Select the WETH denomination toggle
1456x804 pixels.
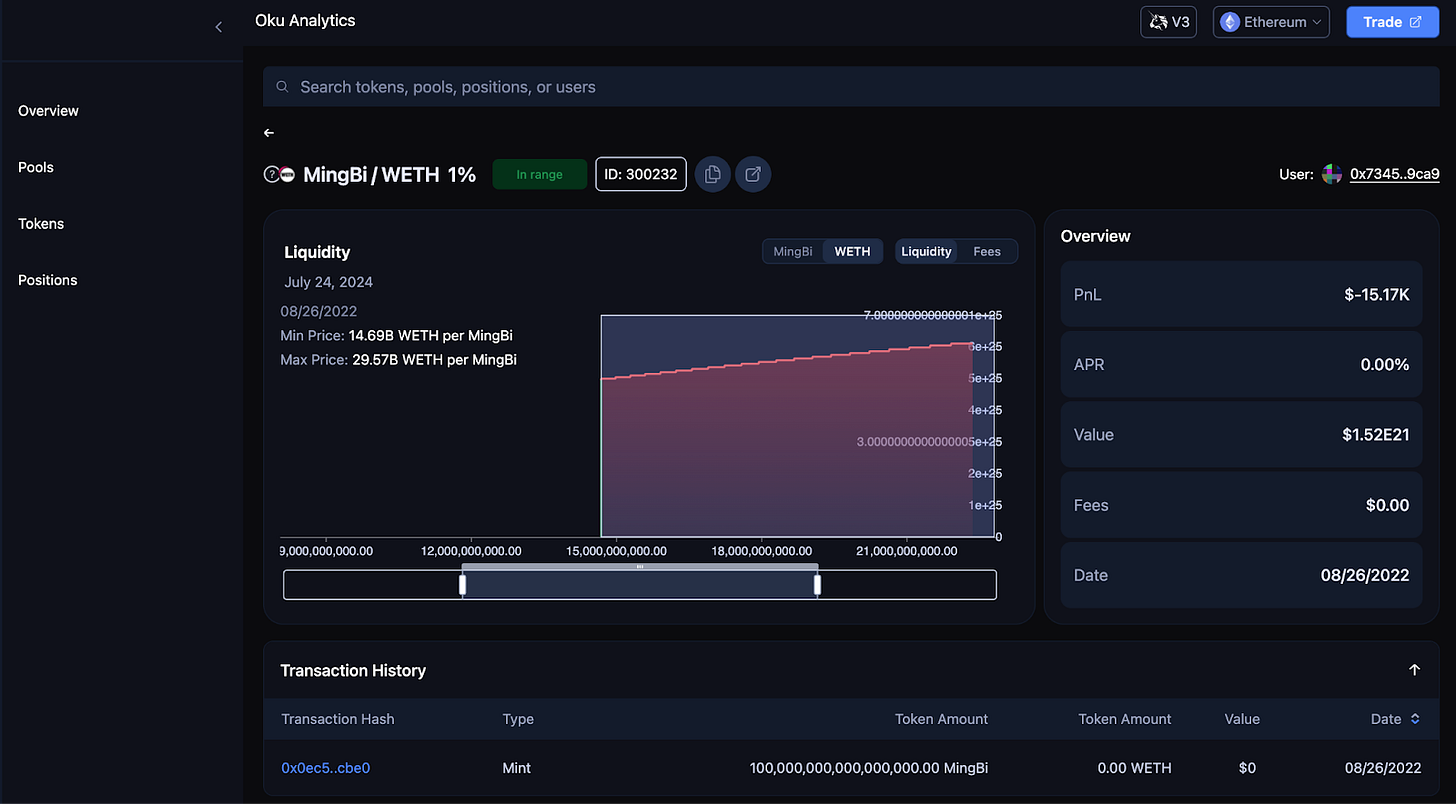coord(852,251)
